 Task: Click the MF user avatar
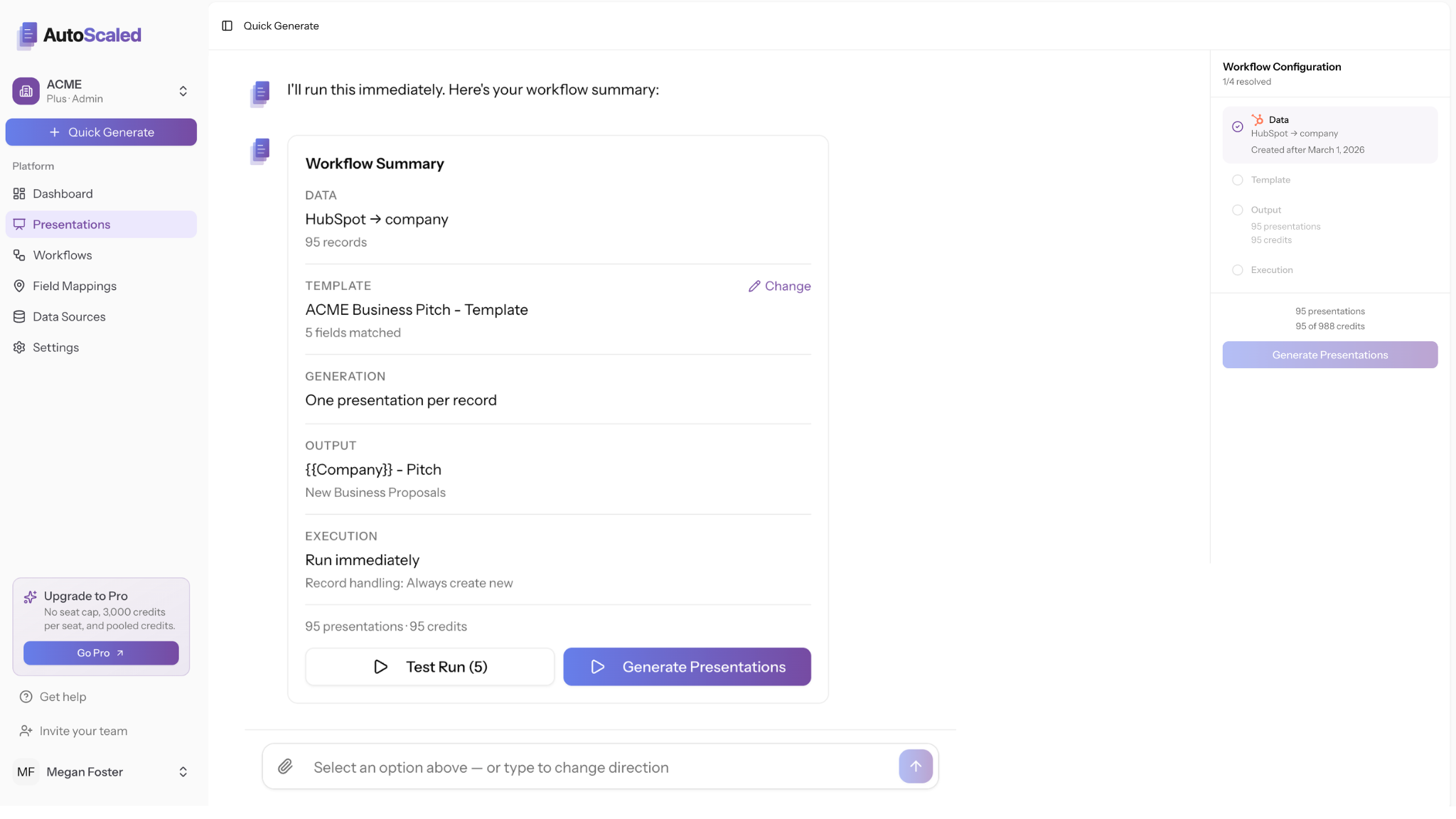pyautogui.click(x=26, y=771)
